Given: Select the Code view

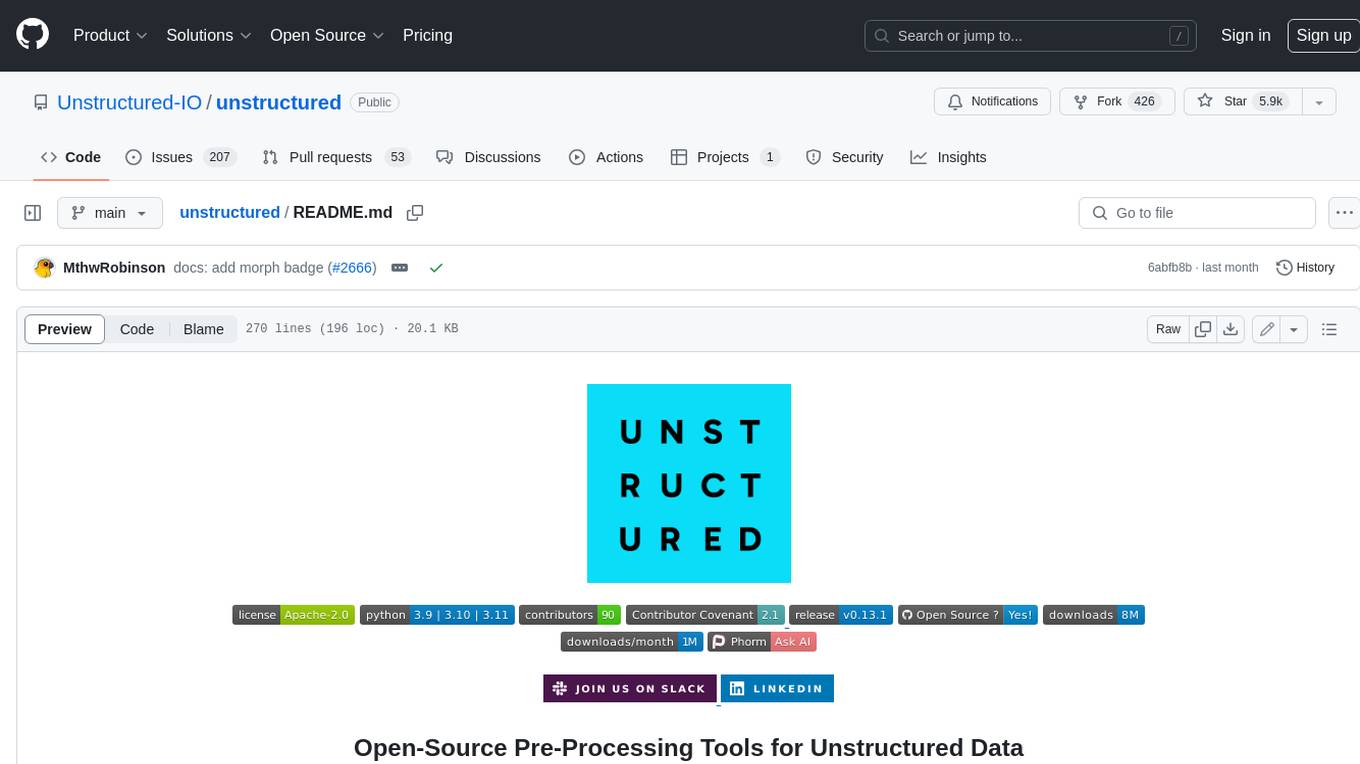Looking at the screenshot, I should pyautogui.click(x=137, y=329).
